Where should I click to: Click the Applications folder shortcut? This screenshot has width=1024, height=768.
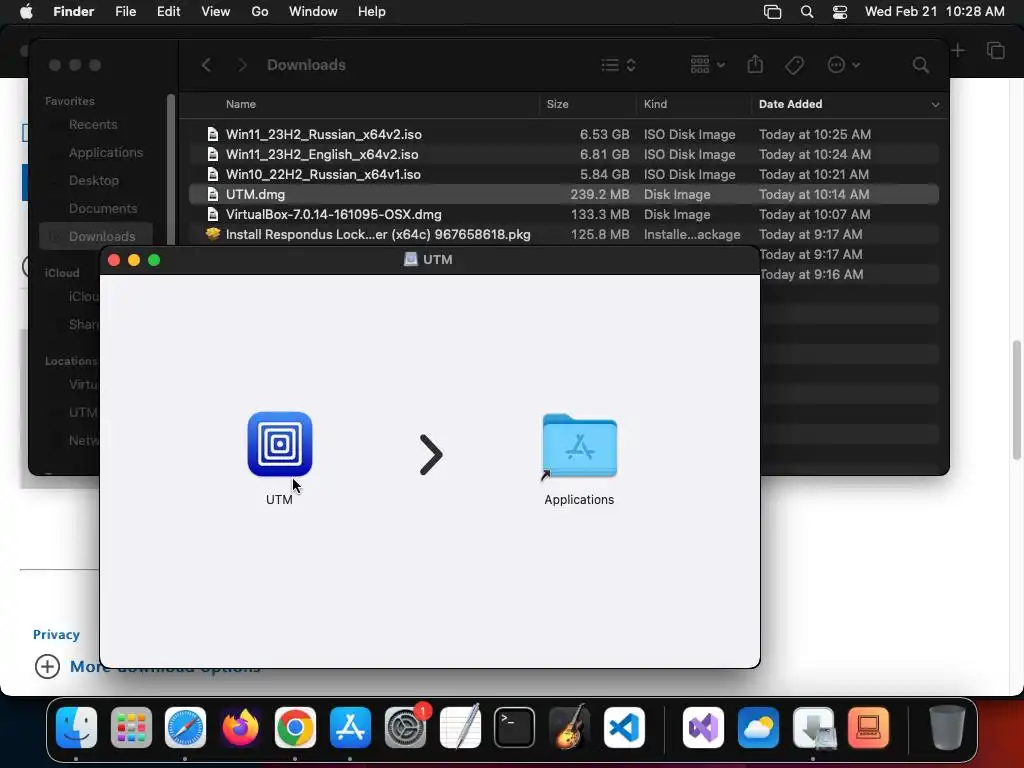pos(579,446)
